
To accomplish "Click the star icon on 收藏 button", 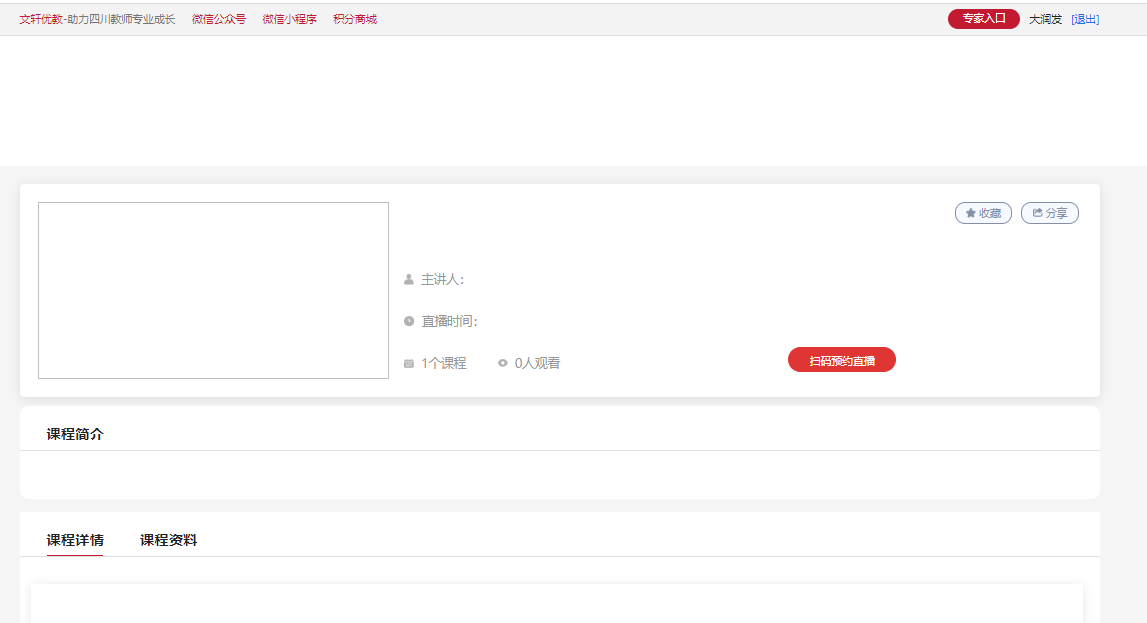I will coord(970,213).
